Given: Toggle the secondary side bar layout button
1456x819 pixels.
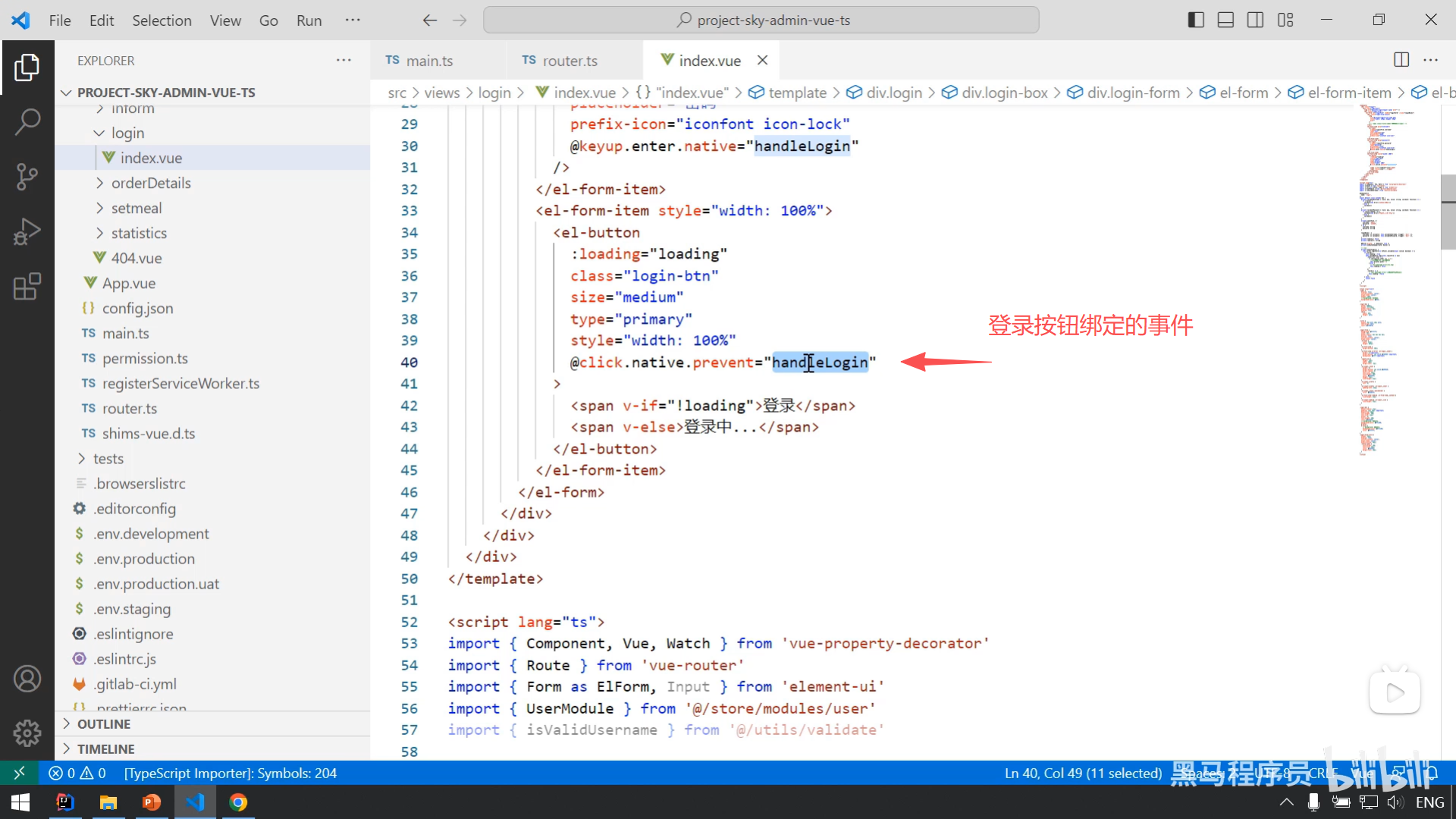Looking at the screenshot, I should coord(1255,20).
